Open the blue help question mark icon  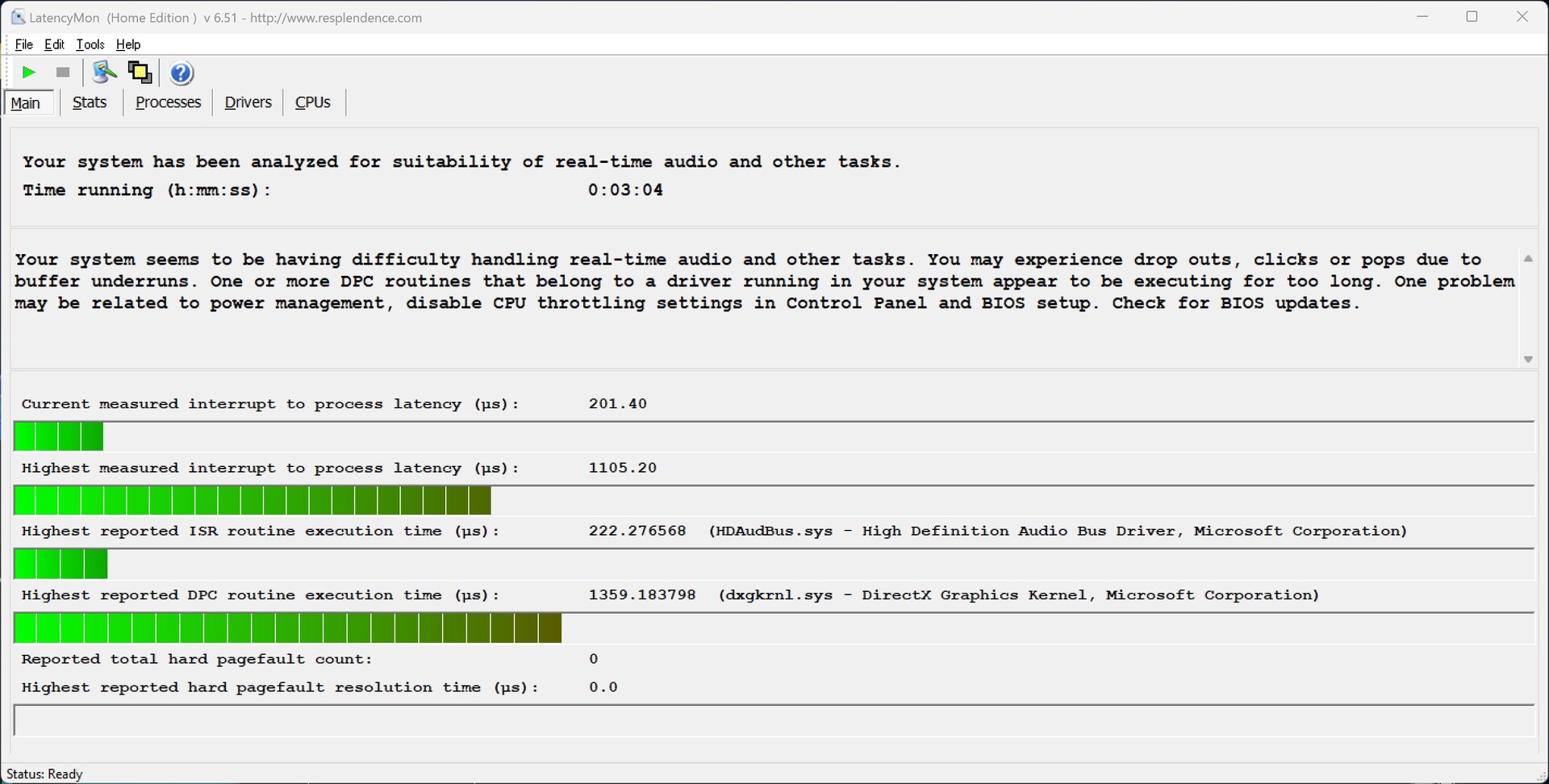(182, 73)
